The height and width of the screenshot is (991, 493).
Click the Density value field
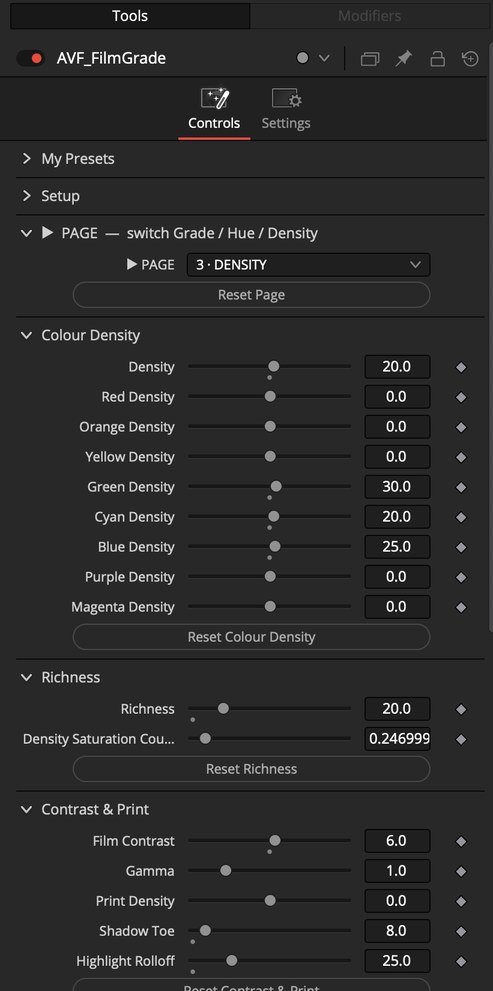[397, 367]
